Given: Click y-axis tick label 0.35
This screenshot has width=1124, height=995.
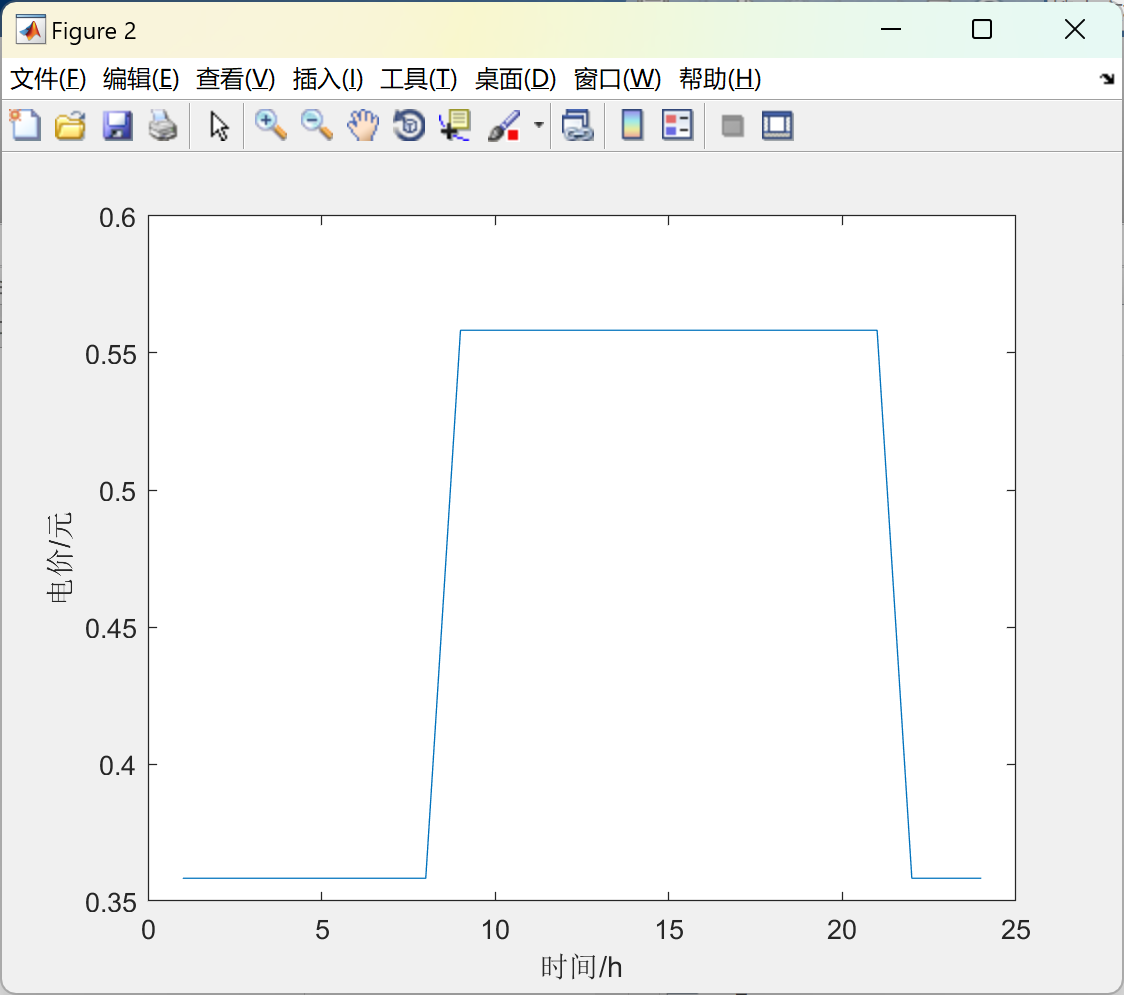Looking at the screenshot, I should coord(110,903).
